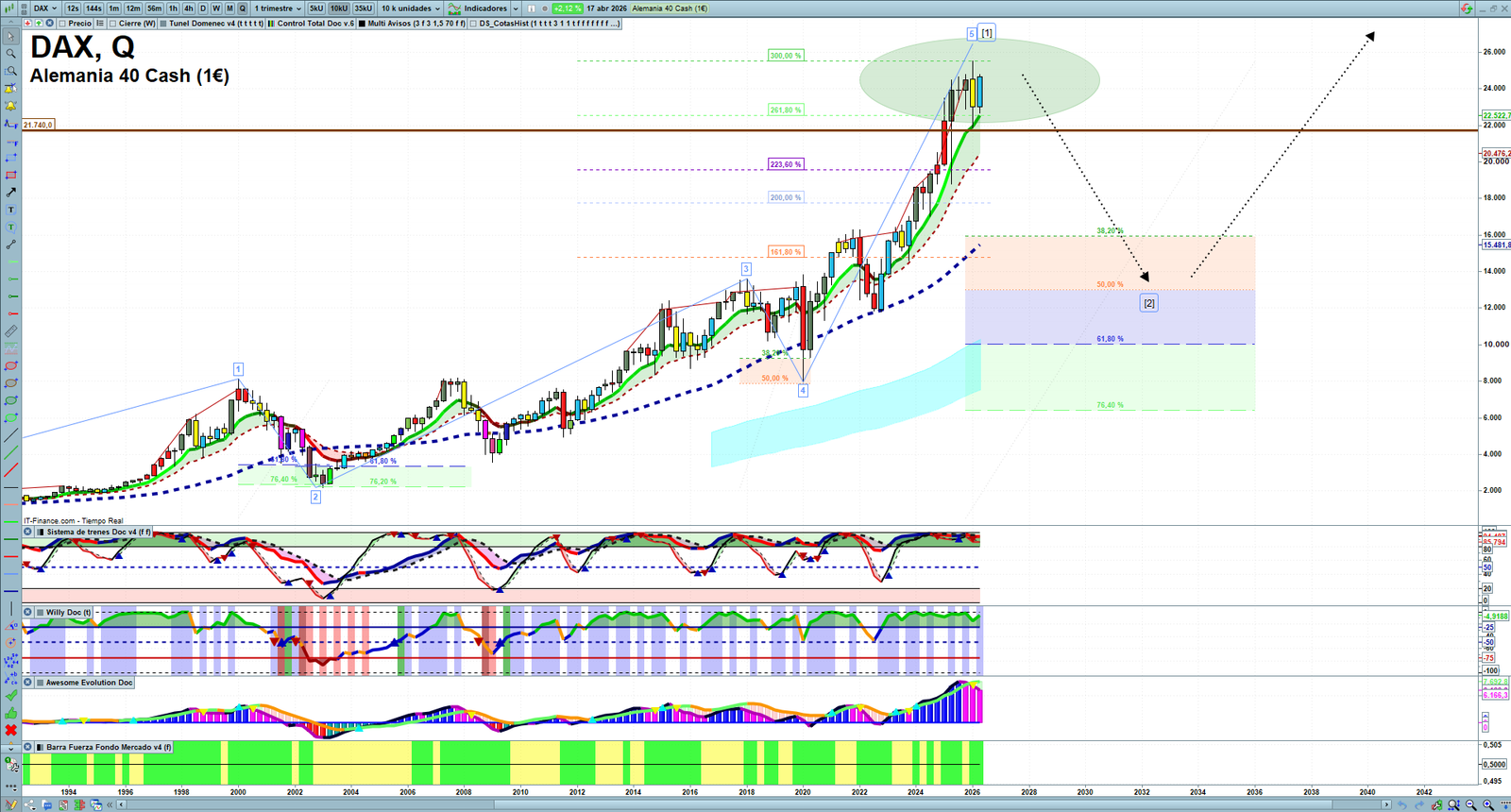Image resolution: width=1511 pixels, height=812 pixels.
Task: Toggle Sistema de trenes Doc v4 box
Action: tap(40, 533)
